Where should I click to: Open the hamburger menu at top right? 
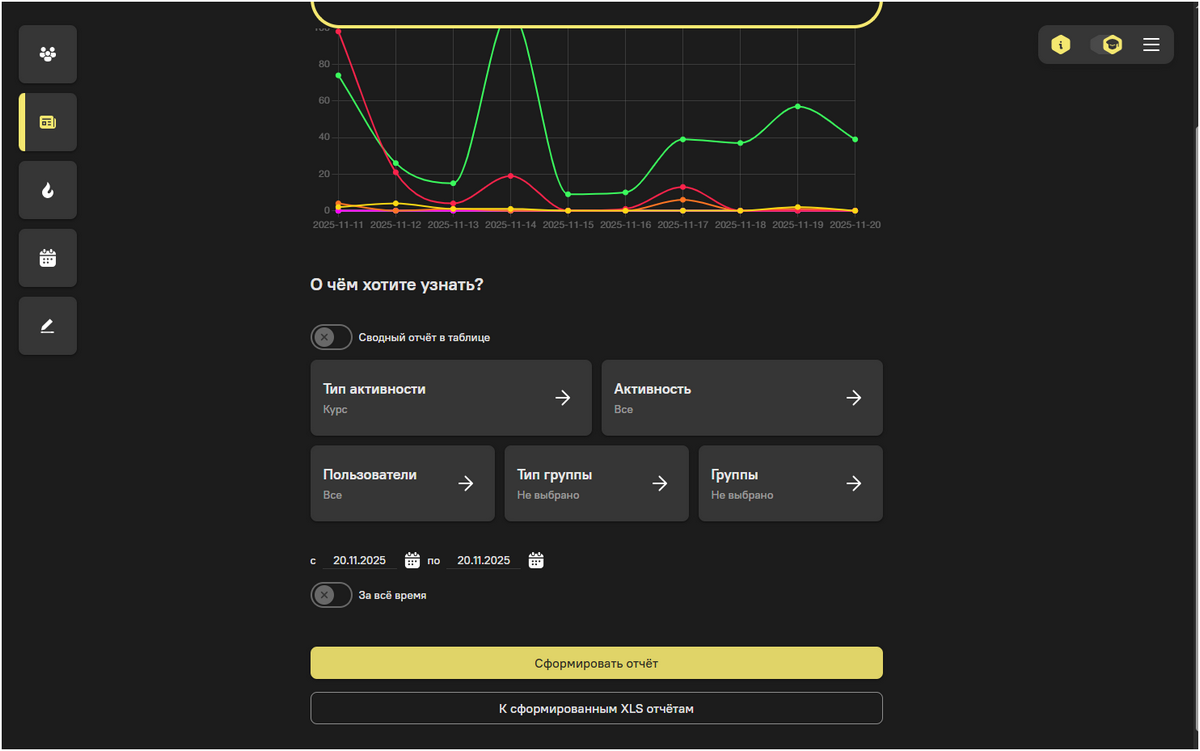[1151, 44]
